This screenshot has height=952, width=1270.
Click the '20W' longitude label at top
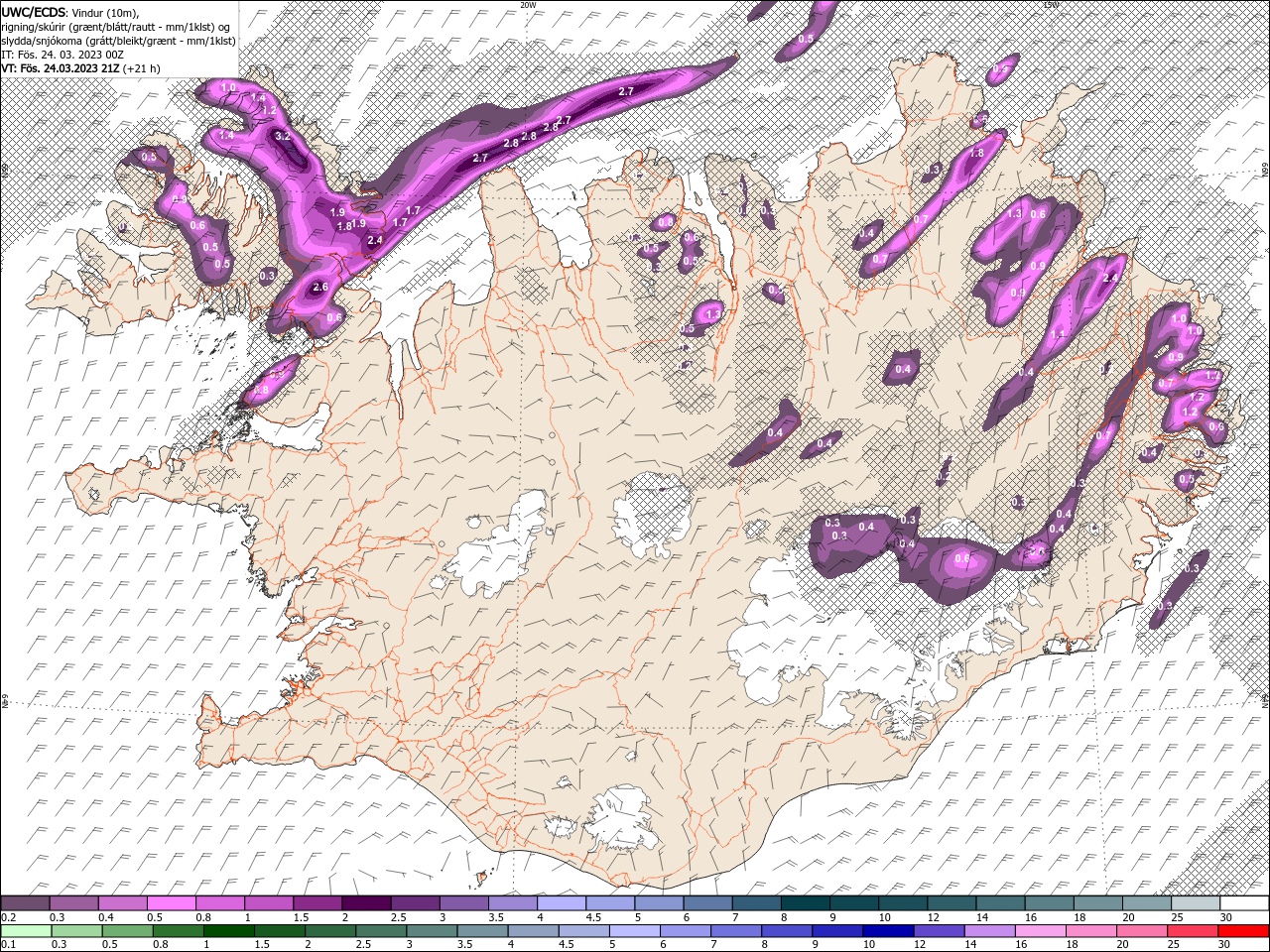pyautogui.click(x=527, y=5)
